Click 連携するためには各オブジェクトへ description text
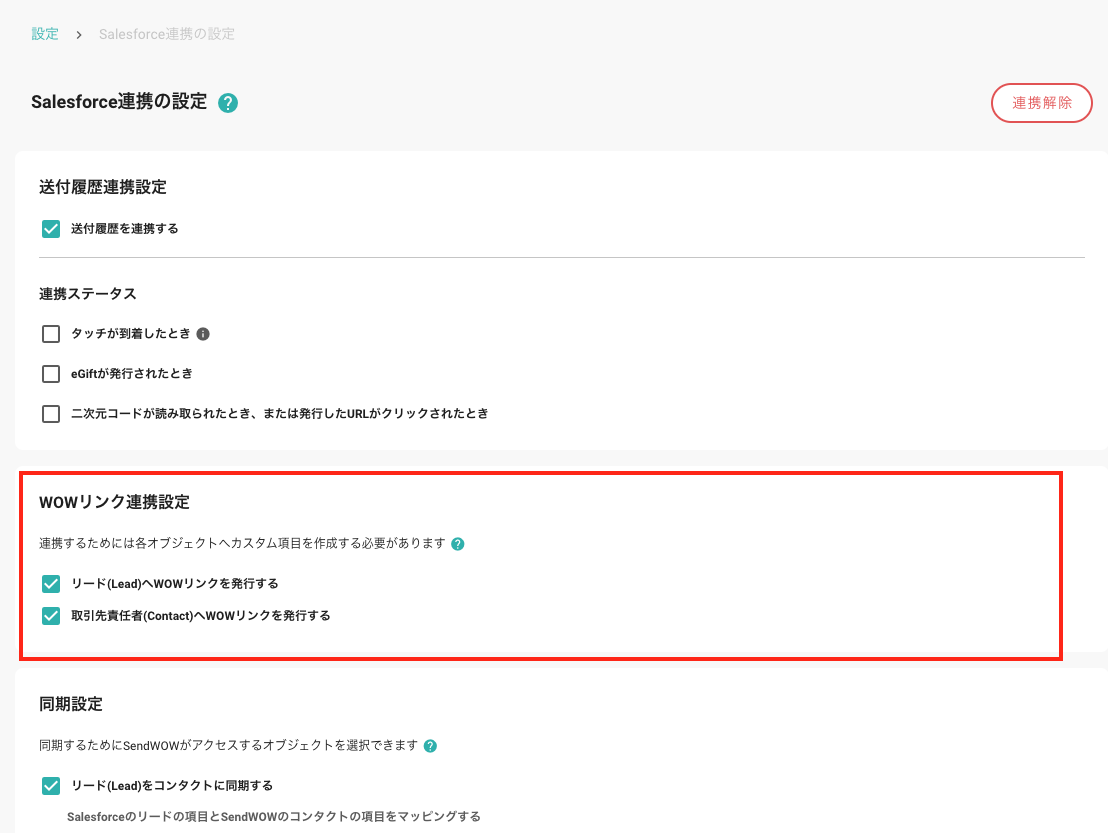The width and height of the screenshot is (1108, 833). click(x=242, y=543)
